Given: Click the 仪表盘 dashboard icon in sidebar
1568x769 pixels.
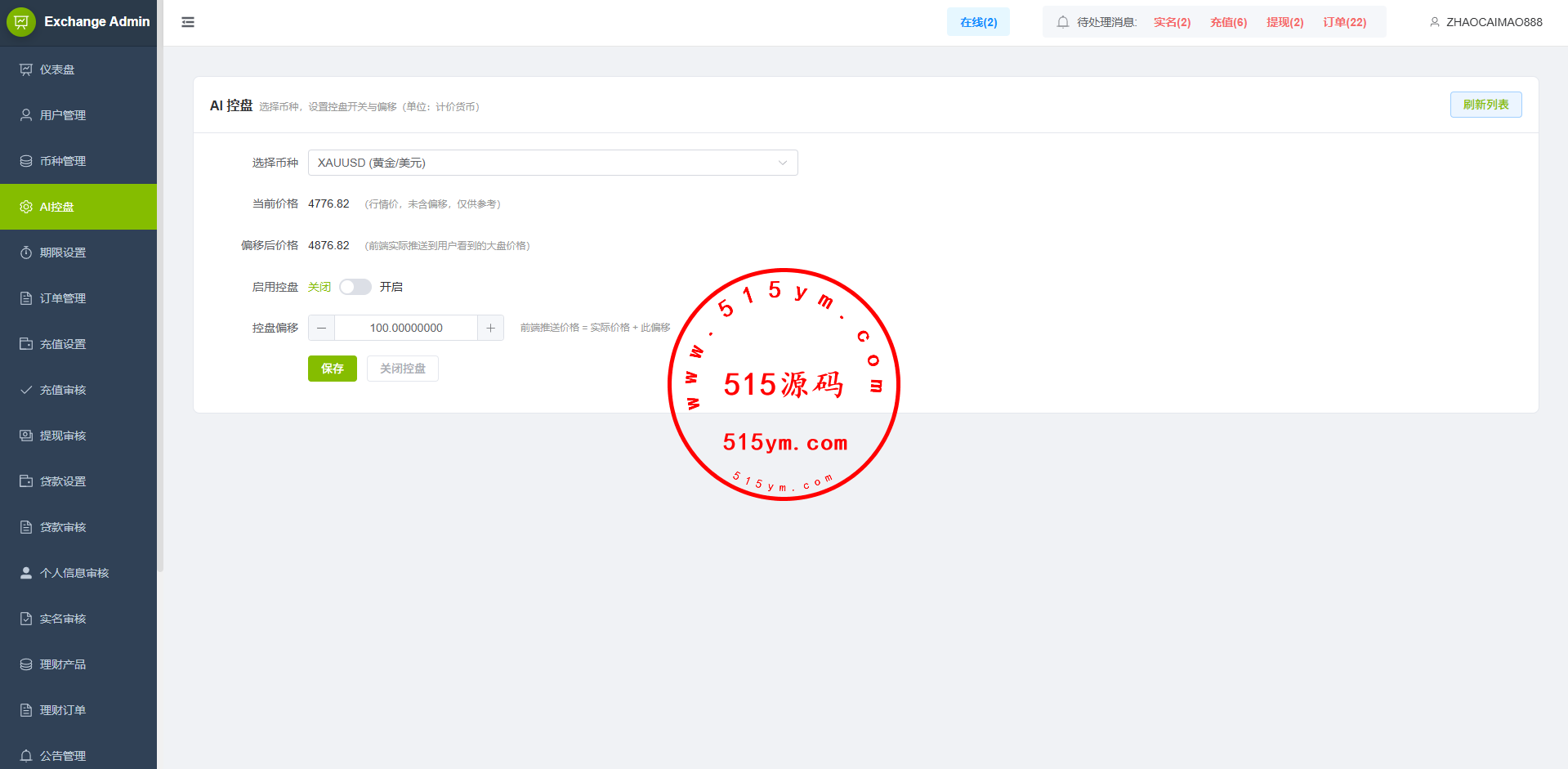Looking at the screenshot, I should click(26, 69).
